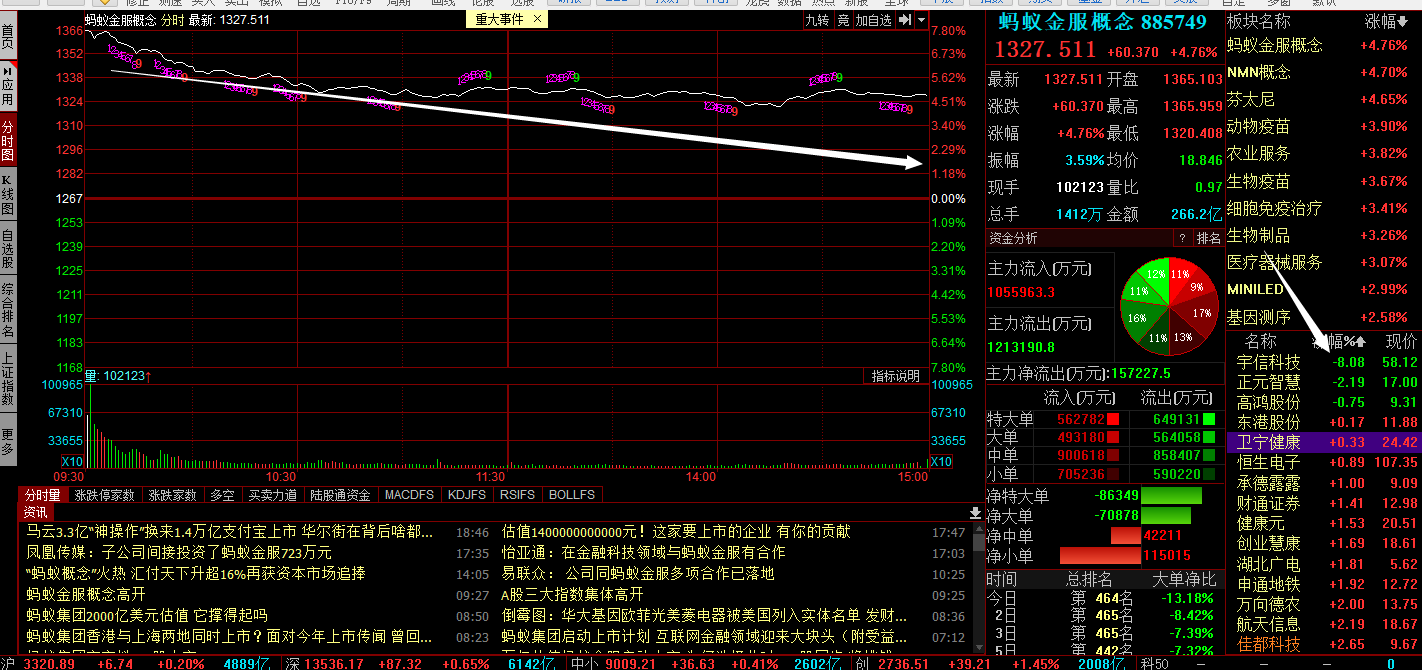Select the 航天信息 stock row
Image resolution: width=1422 pixels, height=670 pixels.
(1323, 624)
